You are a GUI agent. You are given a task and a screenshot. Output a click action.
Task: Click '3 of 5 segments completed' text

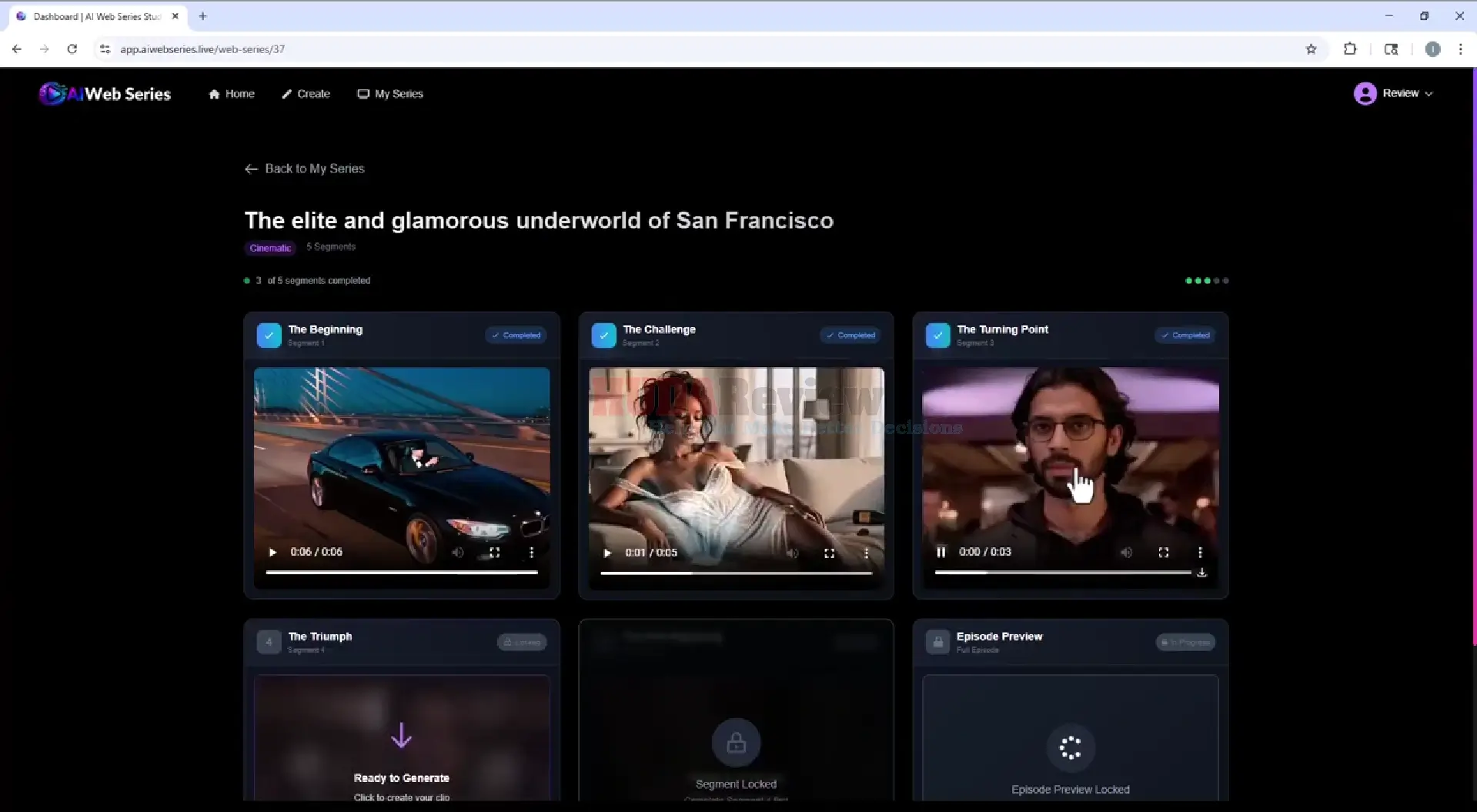click(313, 281)
